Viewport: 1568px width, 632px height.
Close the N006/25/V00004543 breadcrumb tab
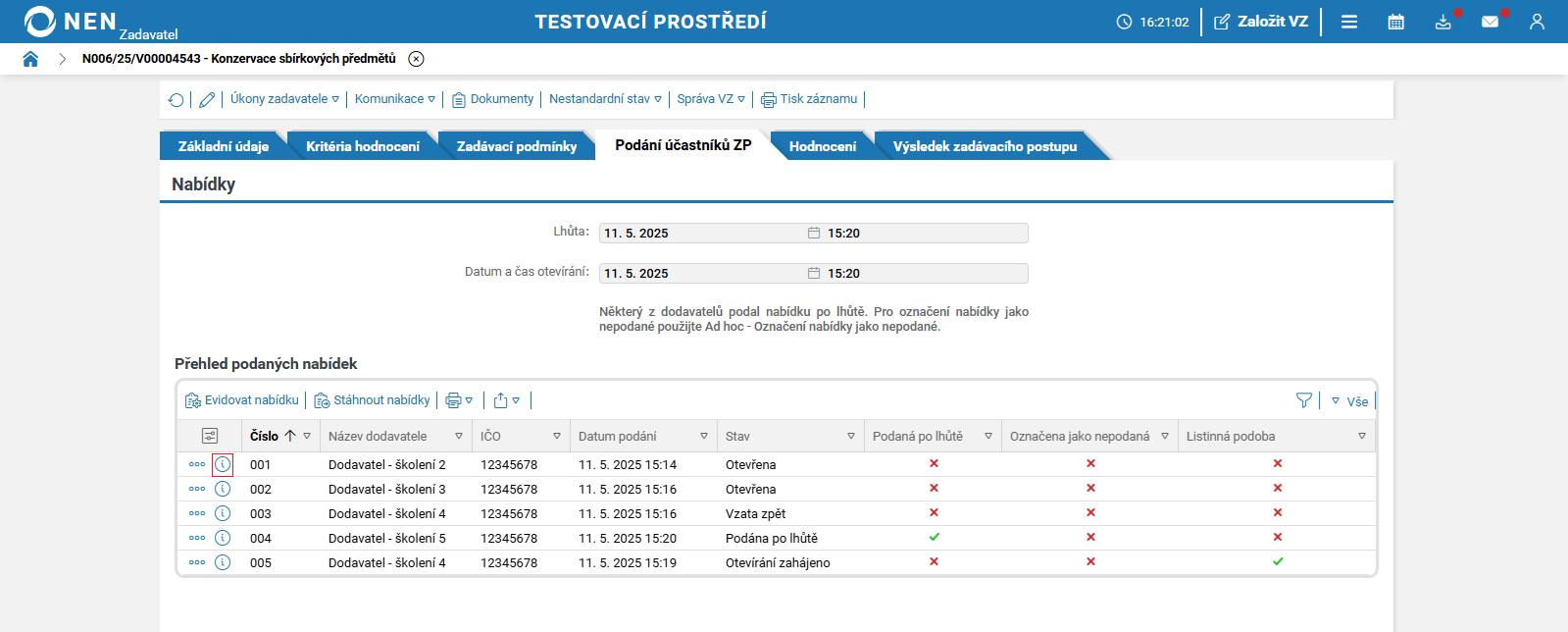click(x=416, y=59)
